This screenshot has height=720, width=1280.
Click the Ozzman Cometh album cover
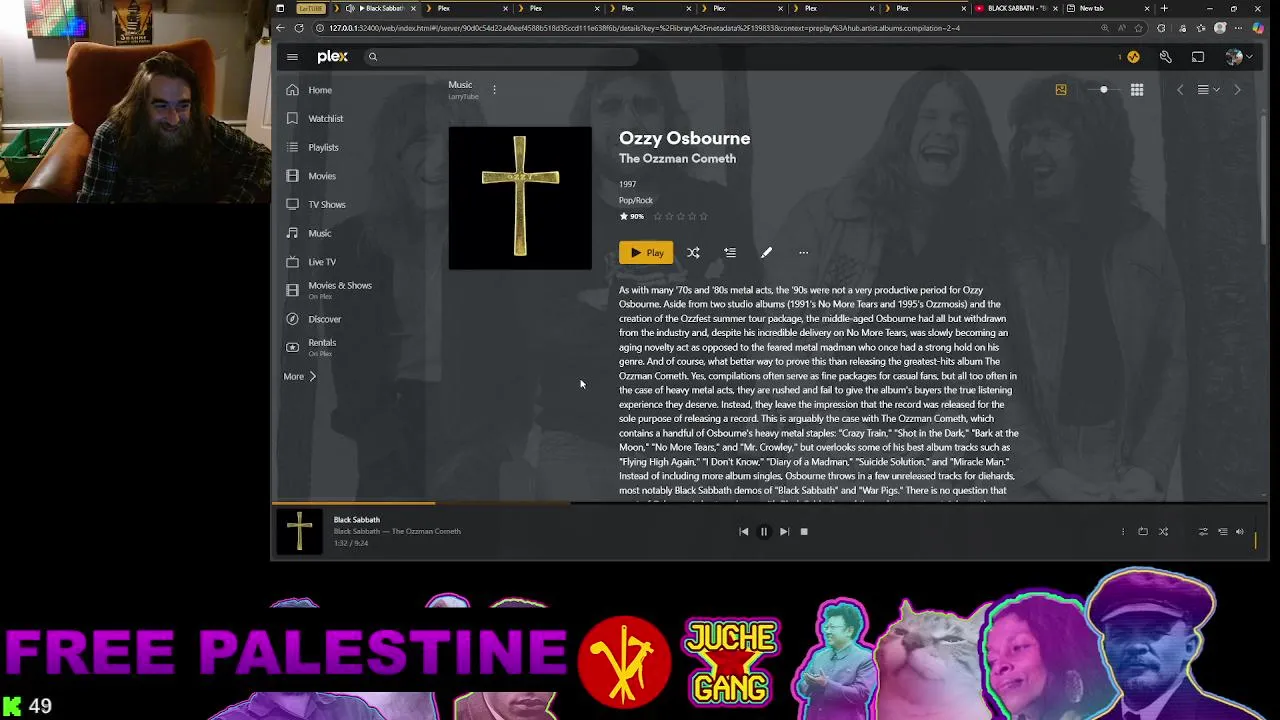520,198
